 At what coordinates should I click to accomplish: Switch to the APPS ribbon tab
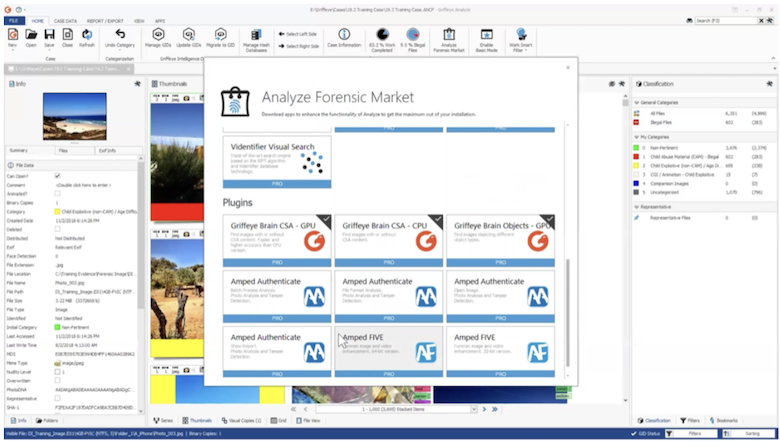pos(160,21)
